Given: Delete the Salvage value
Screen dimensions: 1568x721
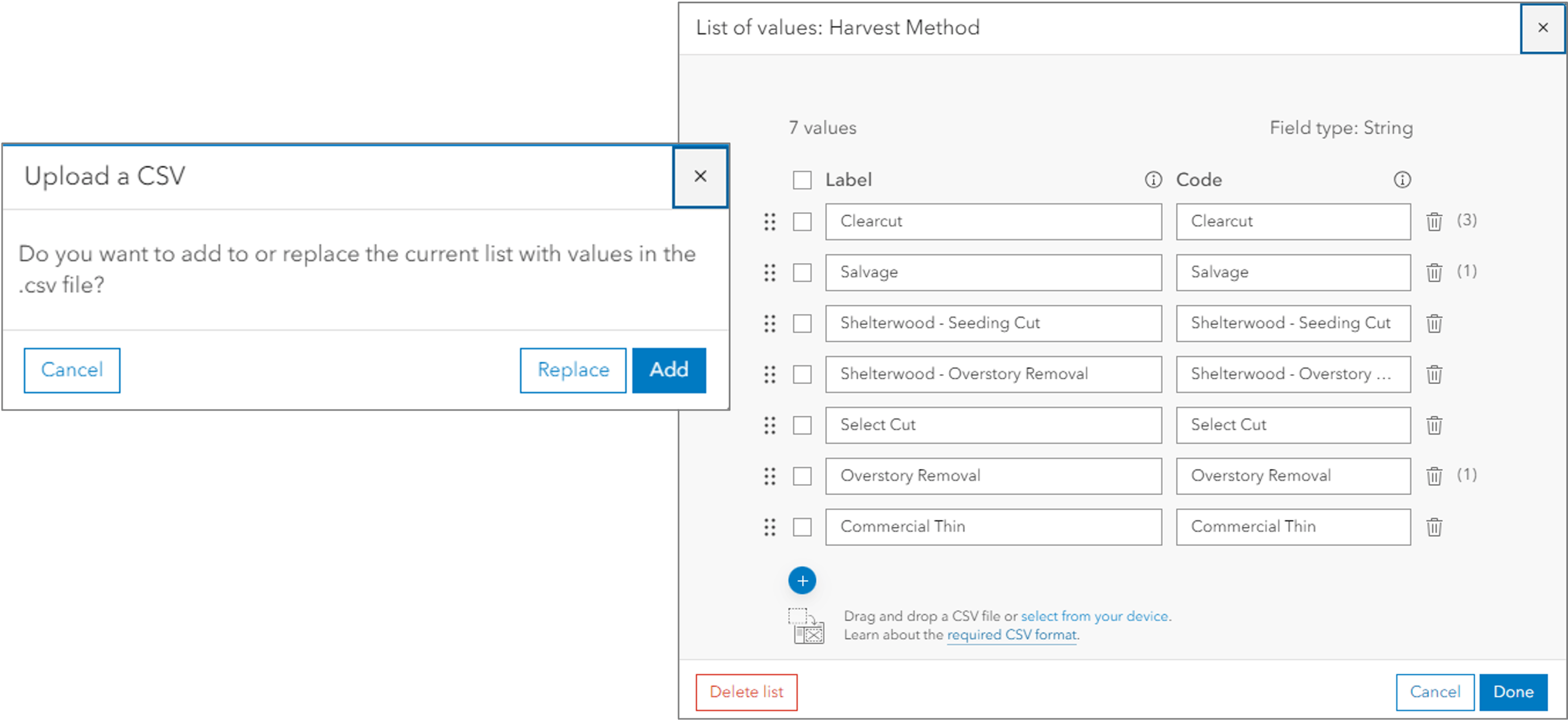Looking at the screenshot, I should [1435, 272].
